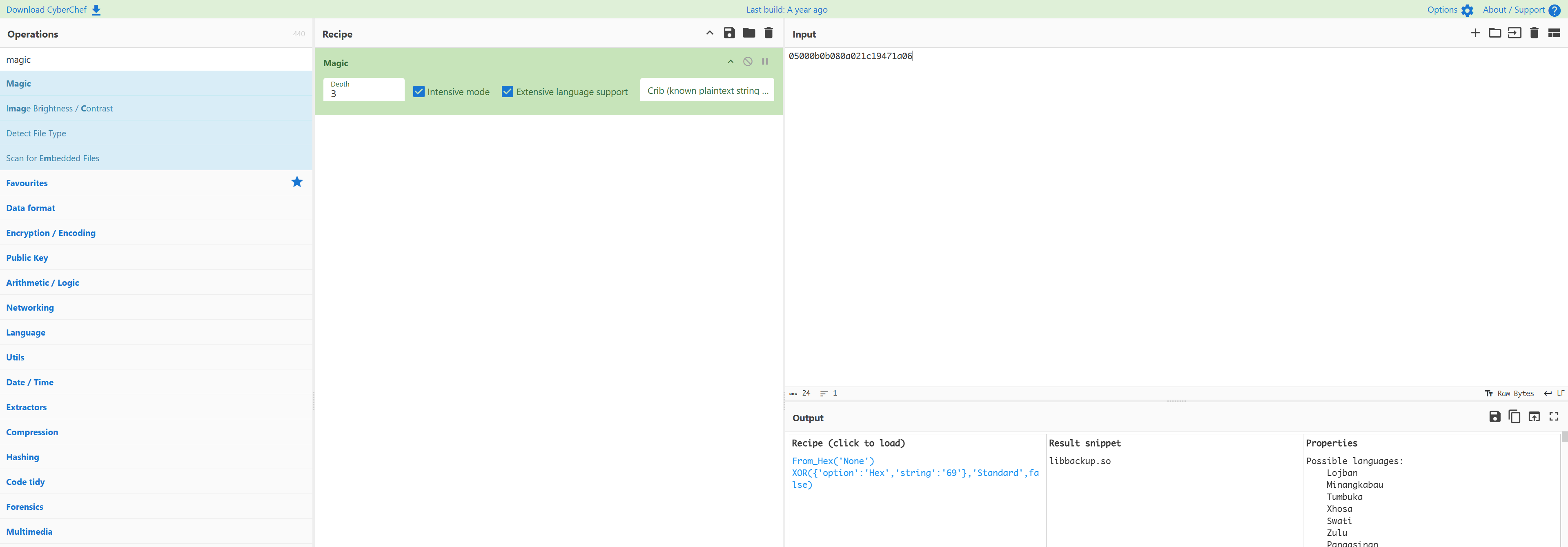Click the Crib known plaintext field
This screenshot has height=547, width=1568.
pyautogui.click(x=707, y=91)
